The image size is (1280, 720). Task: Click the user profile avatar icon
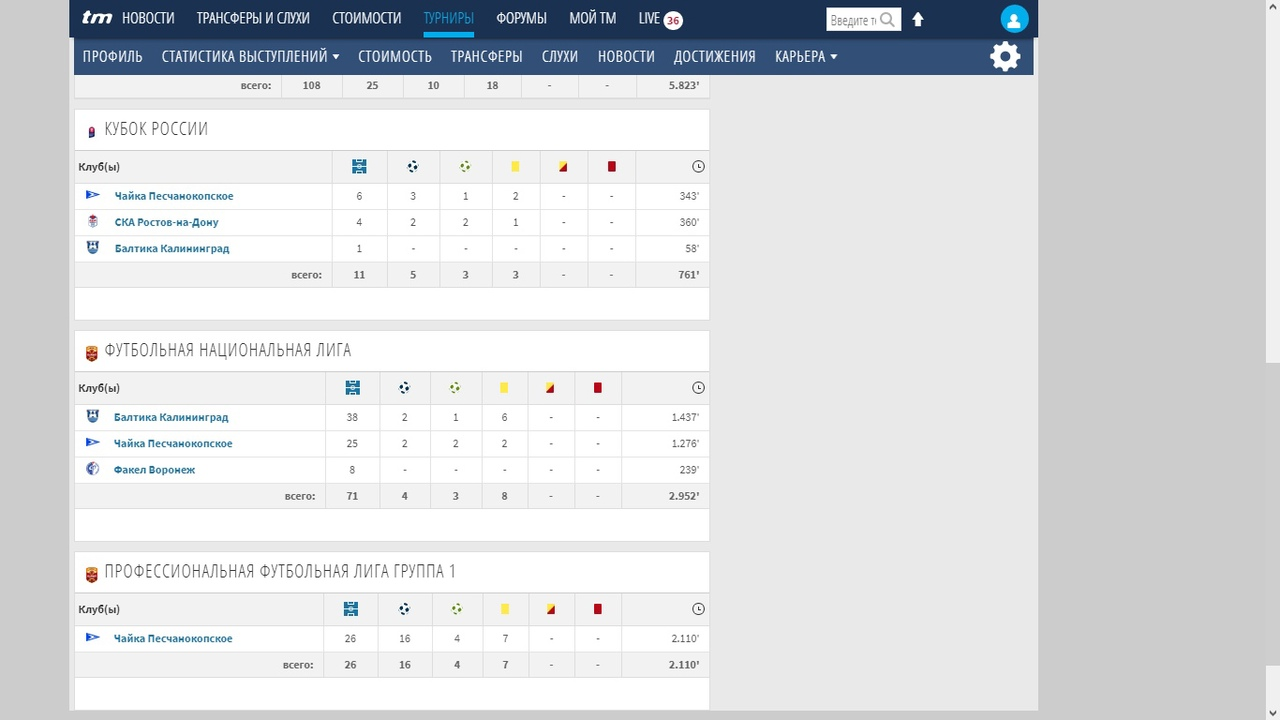pos(1014,19)
